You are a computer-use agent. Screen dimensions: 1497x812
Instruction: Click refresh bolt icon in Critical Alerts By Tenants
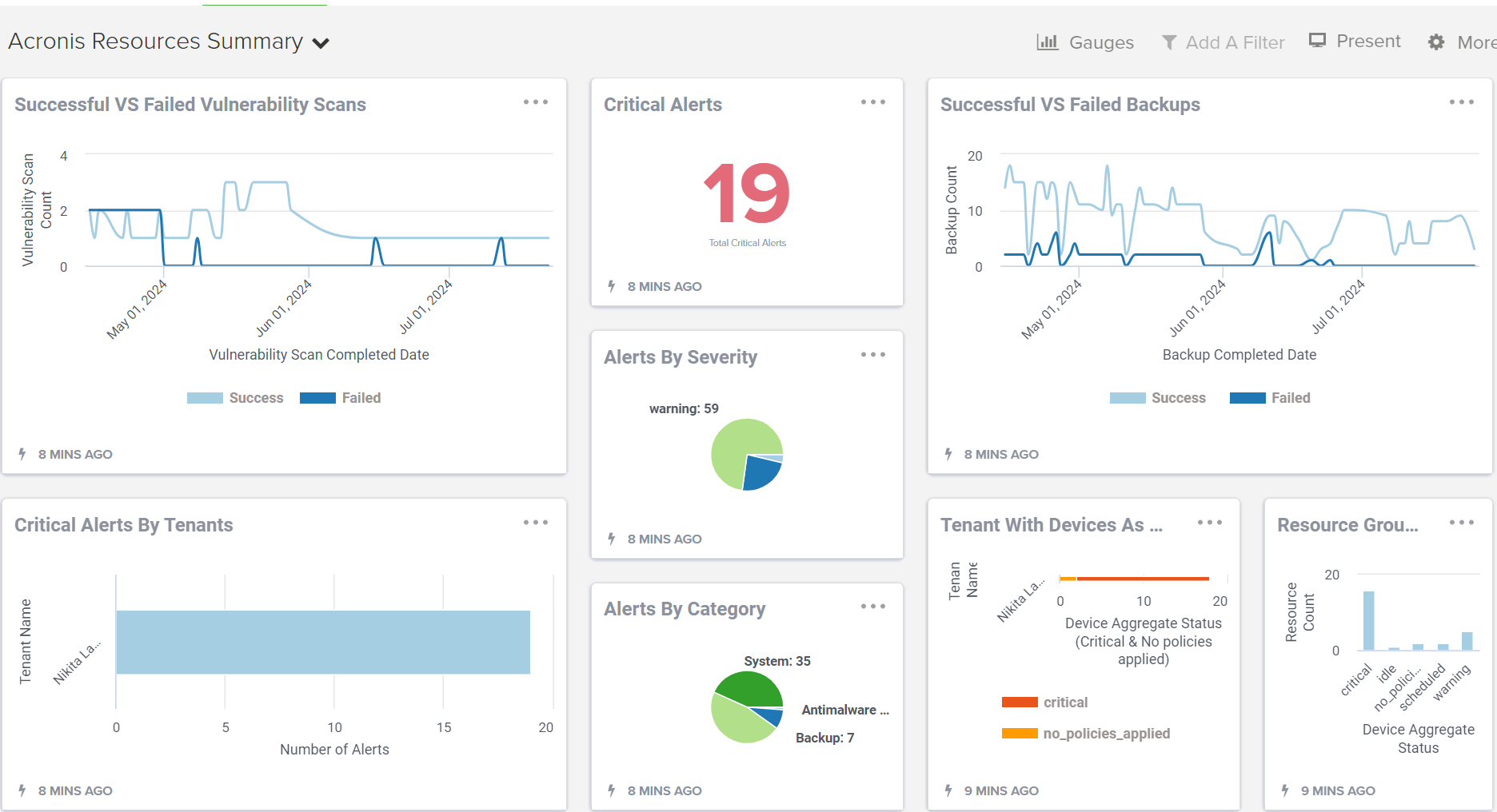click(x=22, y=790)
